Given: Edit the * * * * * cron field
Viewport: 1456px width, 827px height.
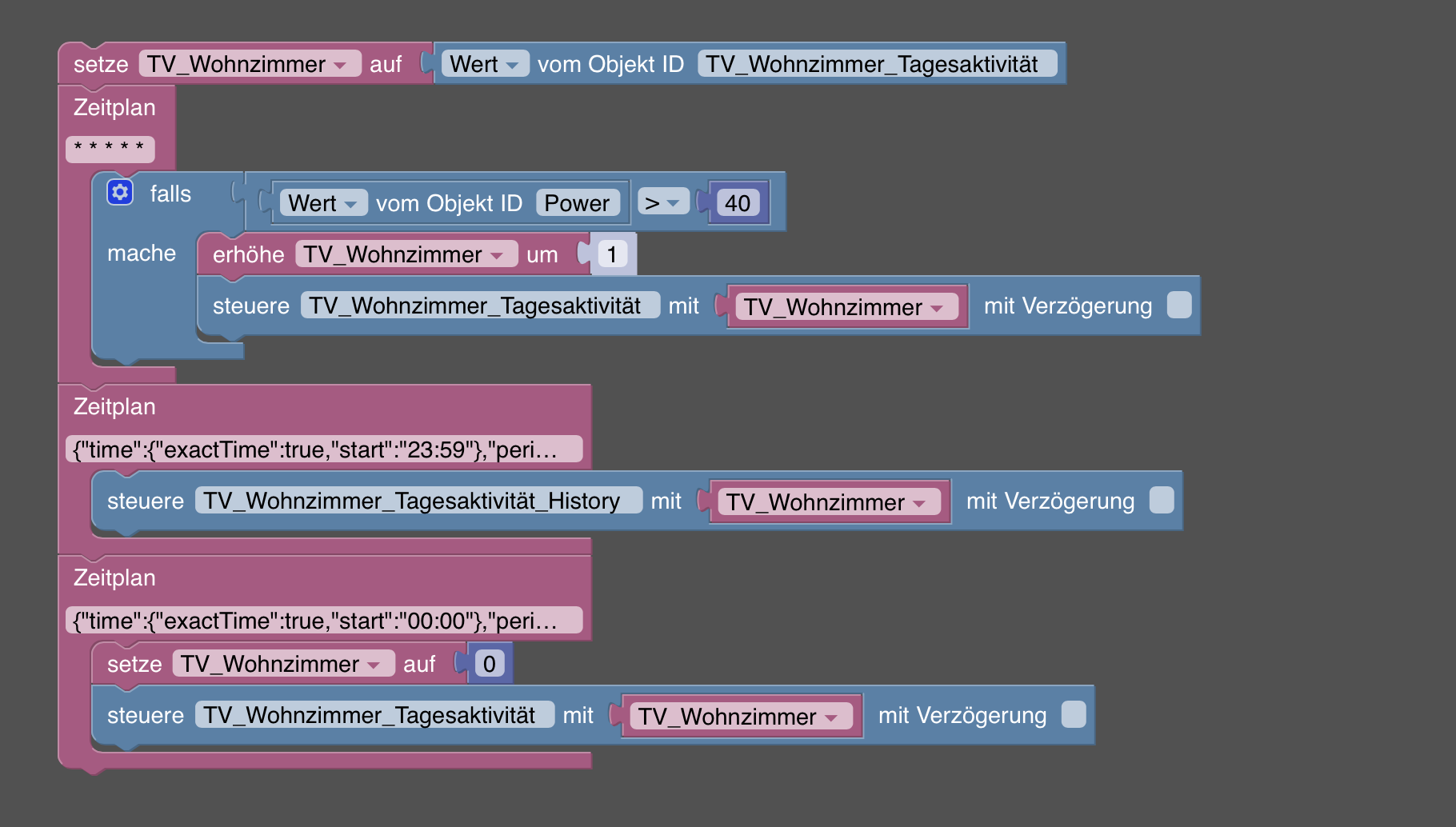Looking at the screenshot, I should (110, 149).
